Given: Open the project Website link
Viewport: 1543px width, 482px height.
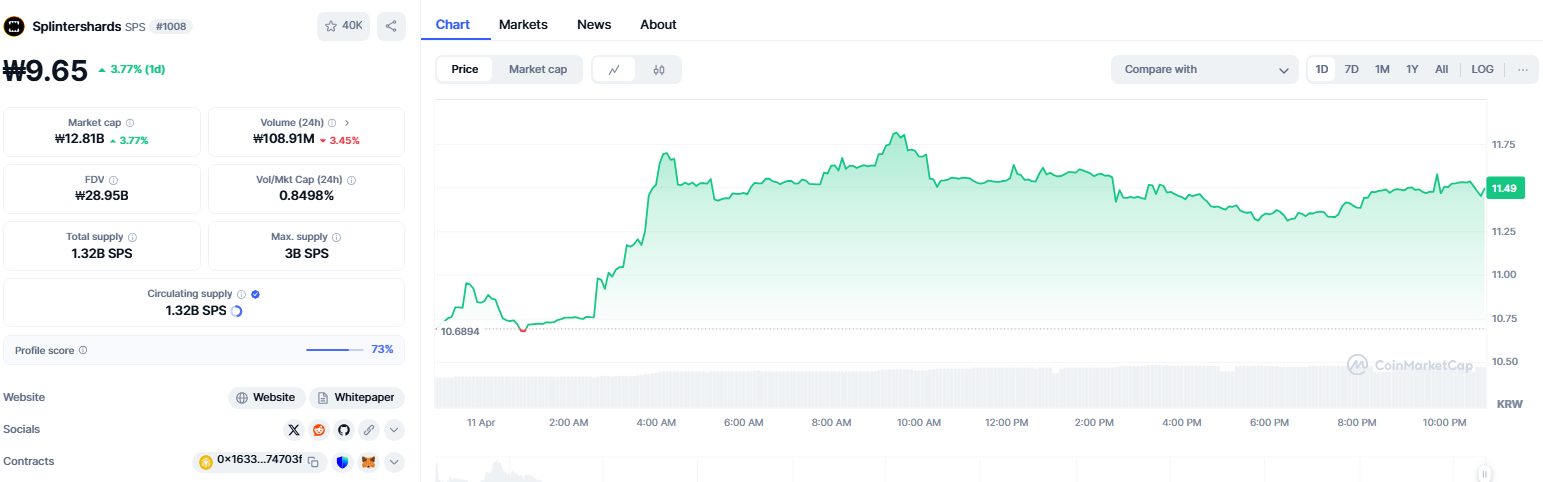Looking at the screenshot, I should pyautogui.click(x=266, y=398).
